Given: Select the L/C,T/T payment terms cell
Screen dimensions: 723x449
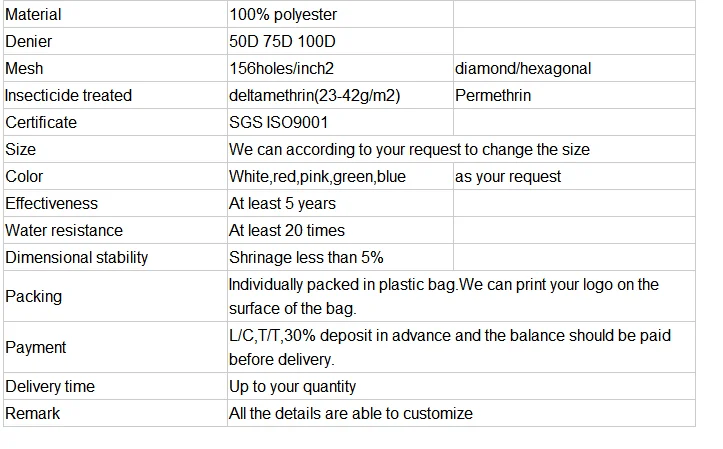Looking at the screenshot, I should click(x=449, y=347).
